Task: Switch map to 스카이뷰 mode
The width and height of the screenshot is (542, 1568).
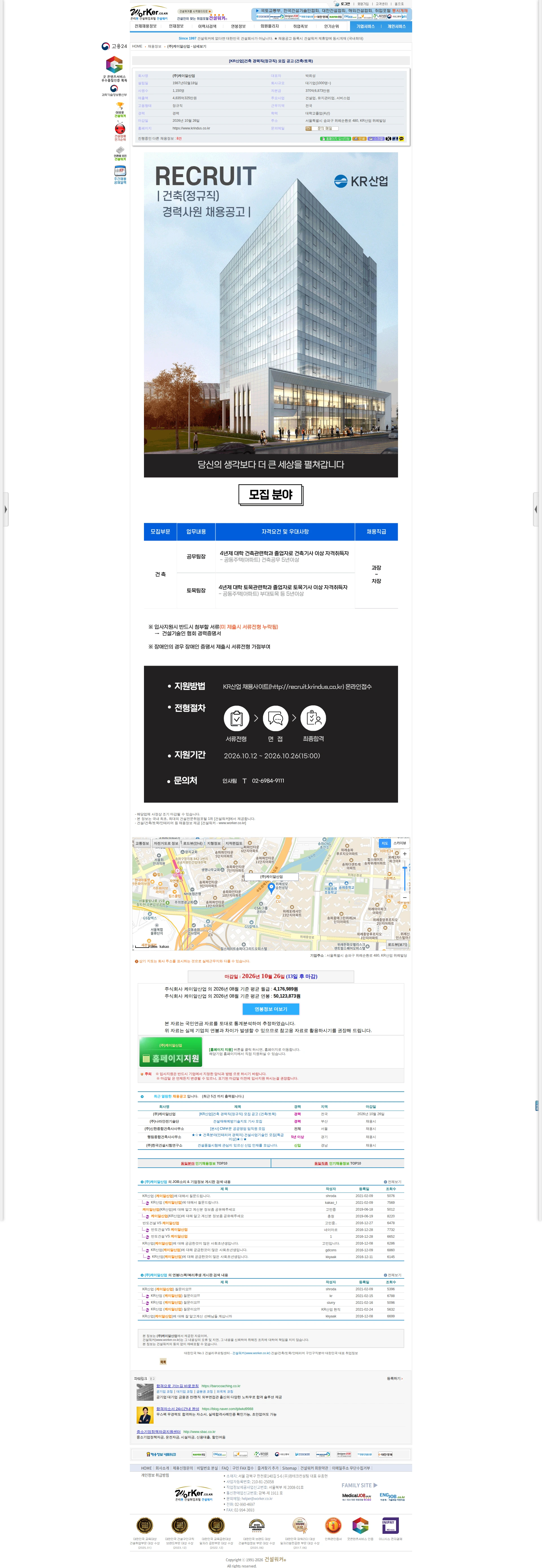Action: point(400,843)
